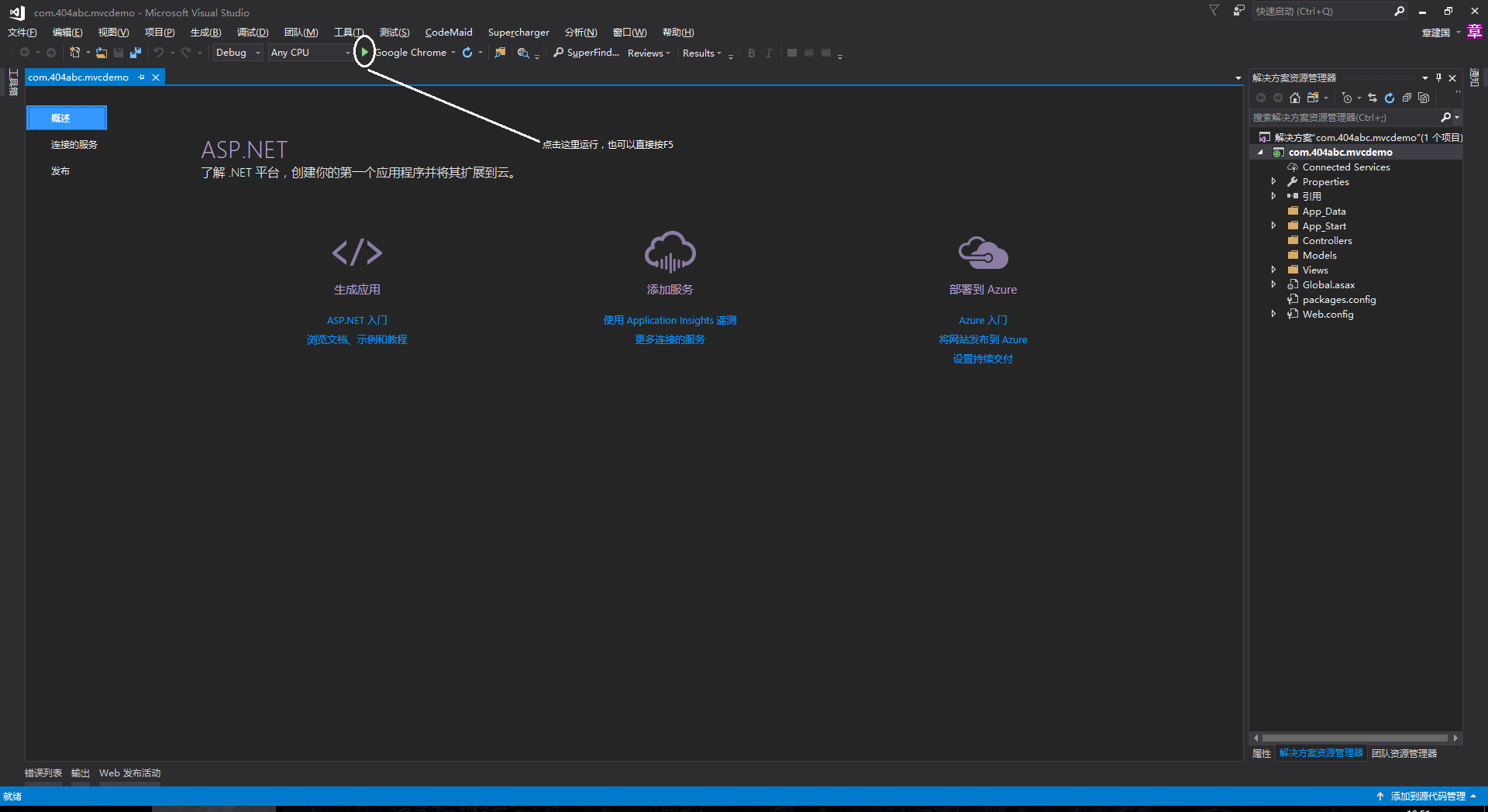
Task: Click the Deploy to Azure cloud icon
Action: point(983,253)
